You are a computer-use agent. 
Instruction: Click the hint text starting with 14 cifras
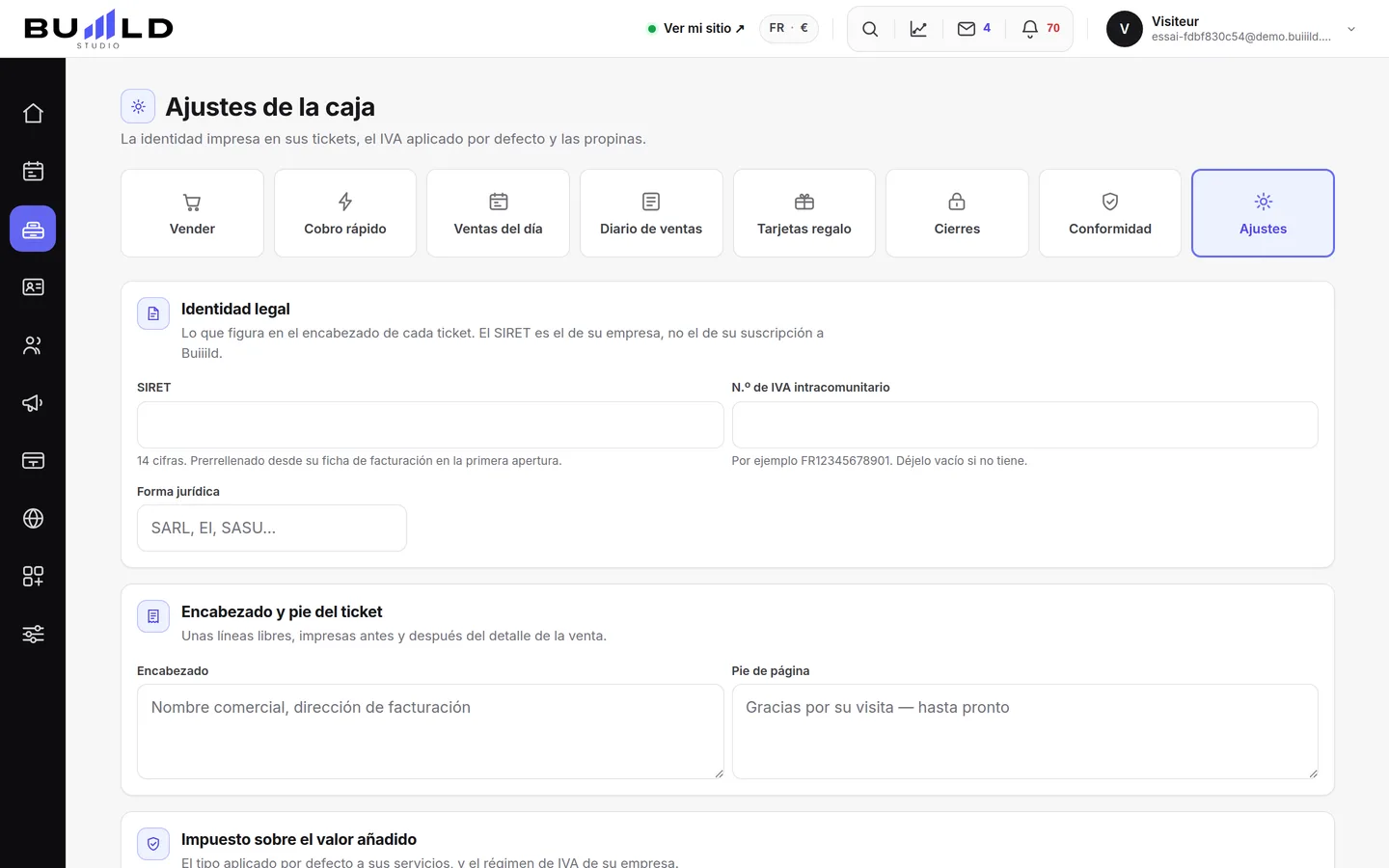[x=349, y=461]
